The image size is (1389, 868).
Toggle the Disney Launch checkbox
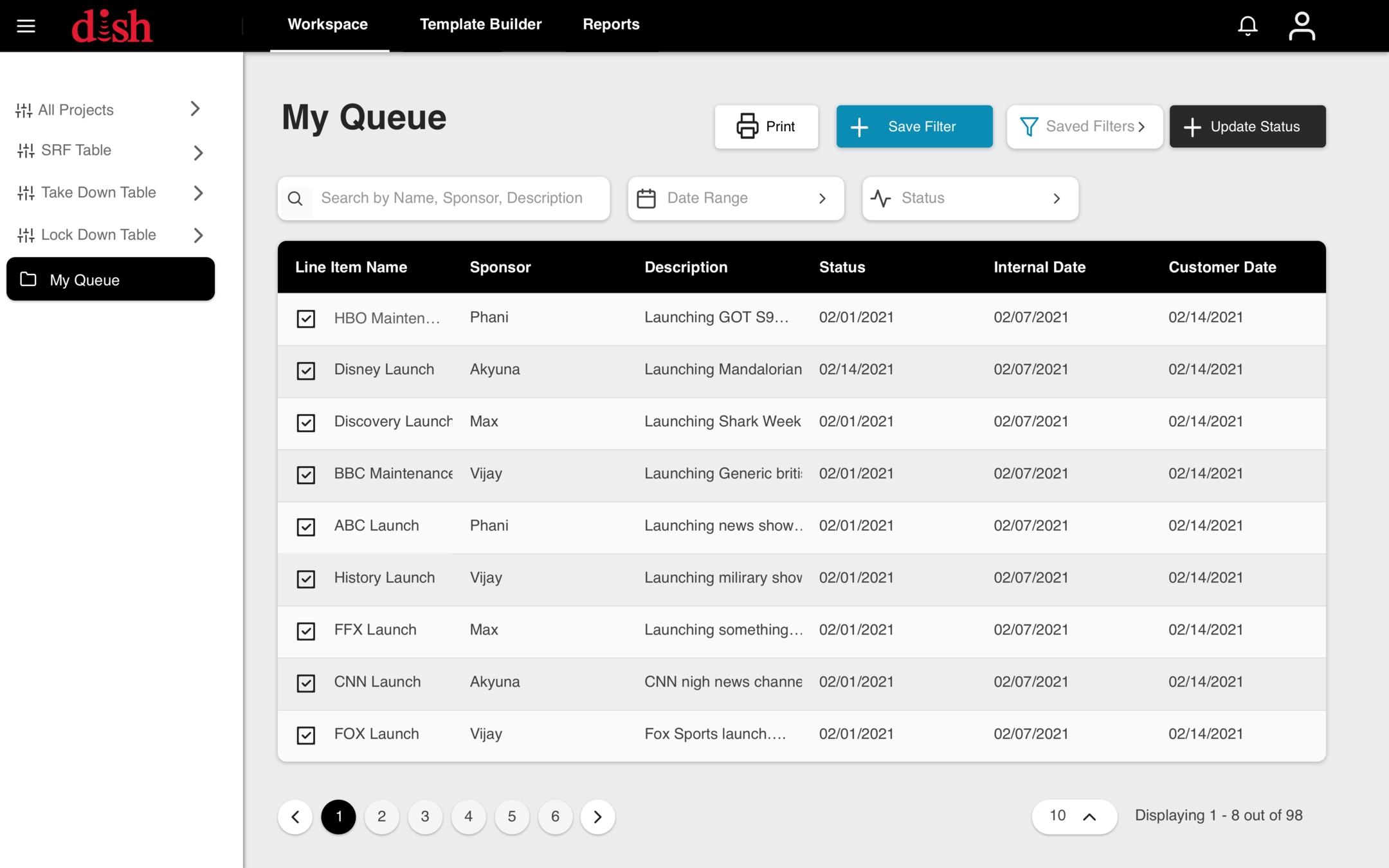pyautogui.click(x=306, y=370)
